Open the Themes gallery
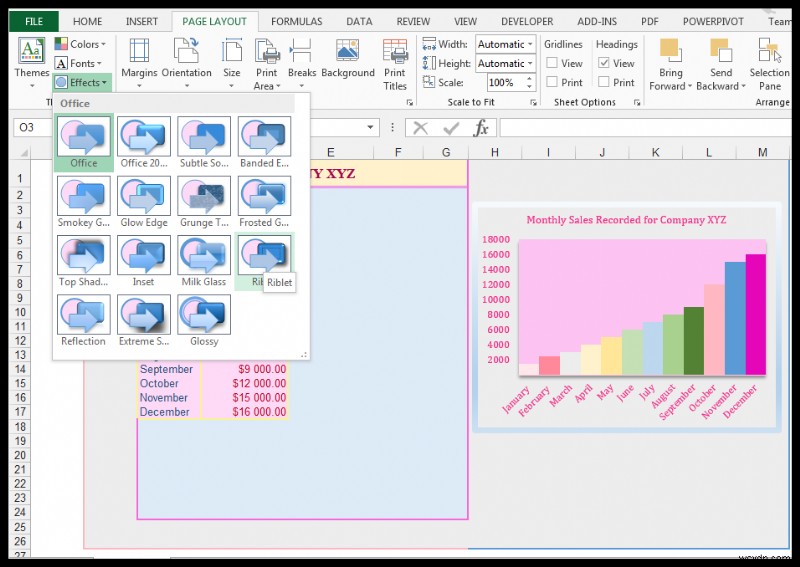Viewport: 800px width, 567px height. click(x=32, y=63)
